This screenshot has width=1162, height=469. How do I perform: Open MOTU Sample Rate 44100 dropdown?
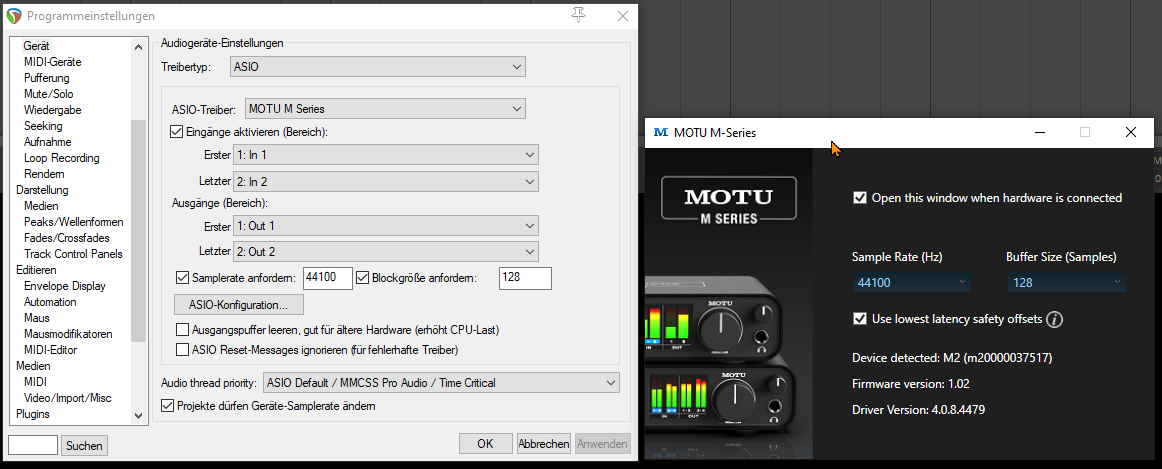[912, 282]
